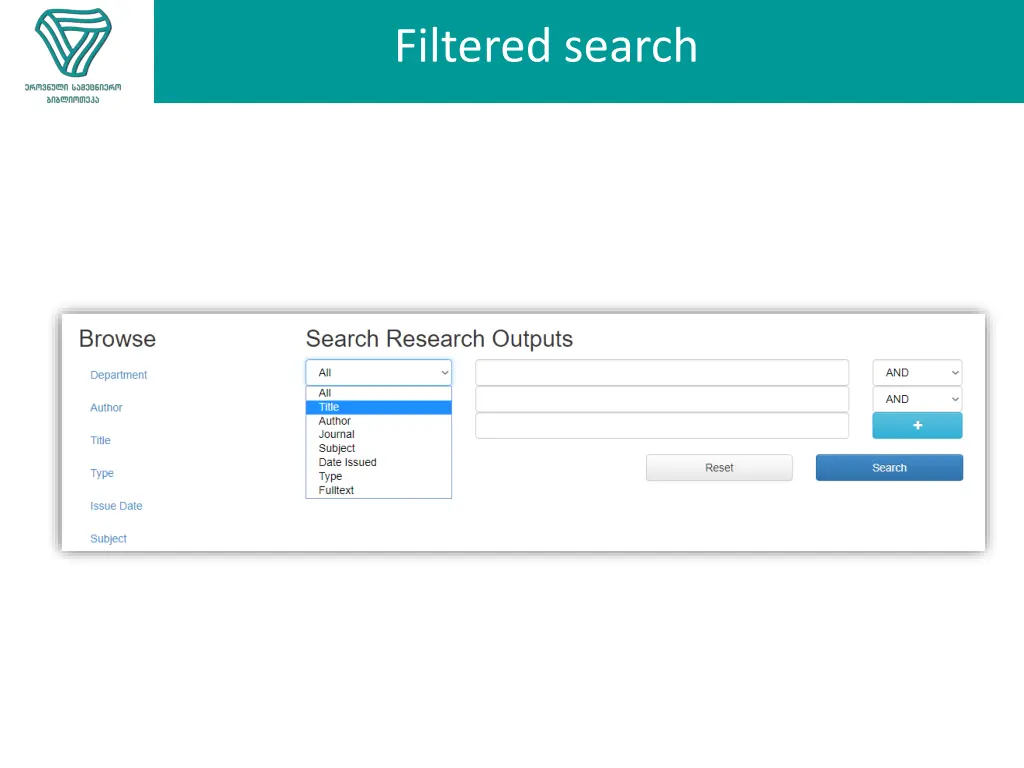Browse by Issue Date link

click(116, 506)
